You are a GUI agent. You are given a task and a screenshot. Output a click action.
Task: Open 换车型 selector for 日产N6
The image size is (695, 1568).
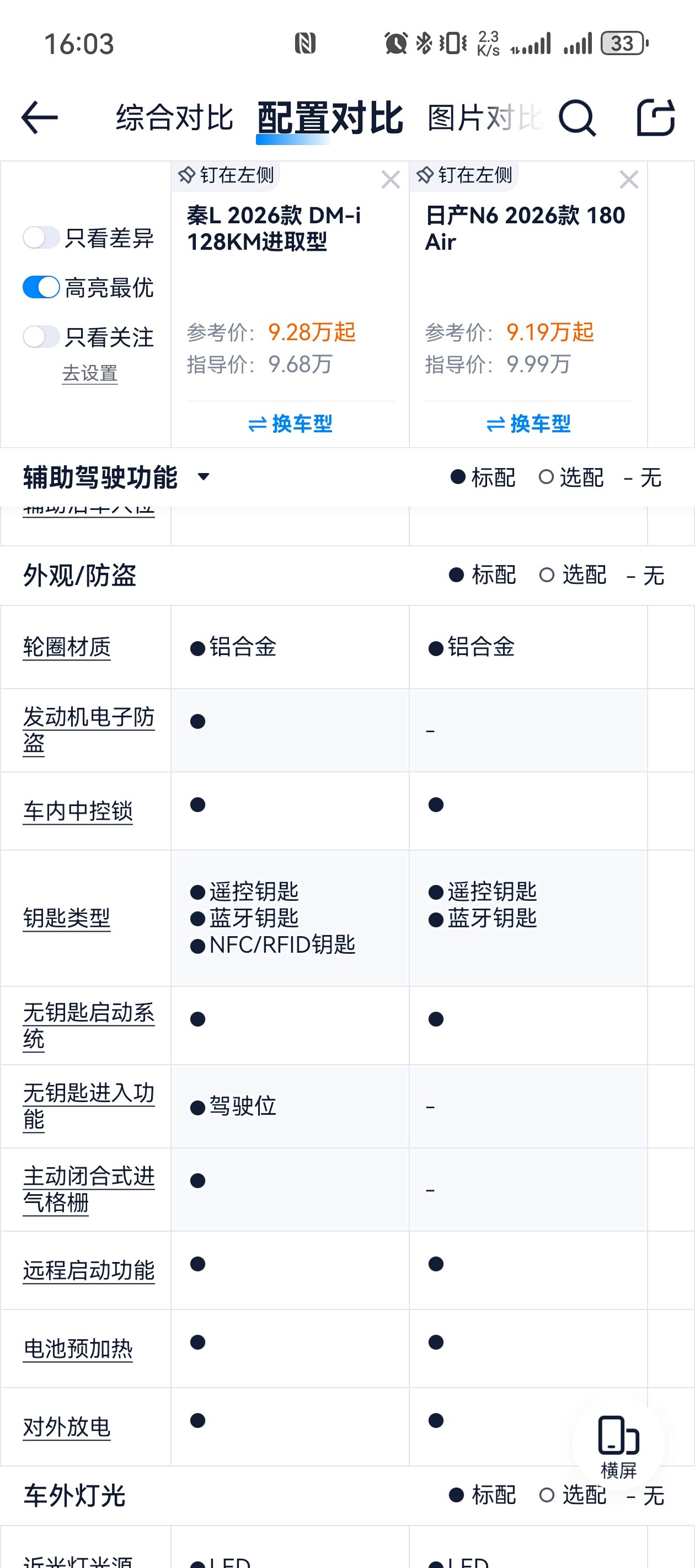(x=528, y=423)
